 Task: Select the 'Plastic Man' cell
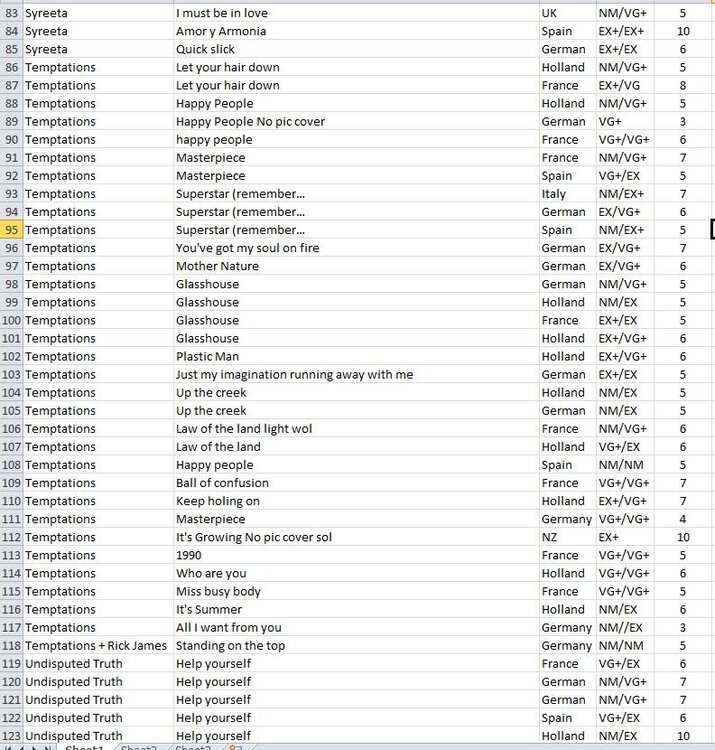[355, 356]
